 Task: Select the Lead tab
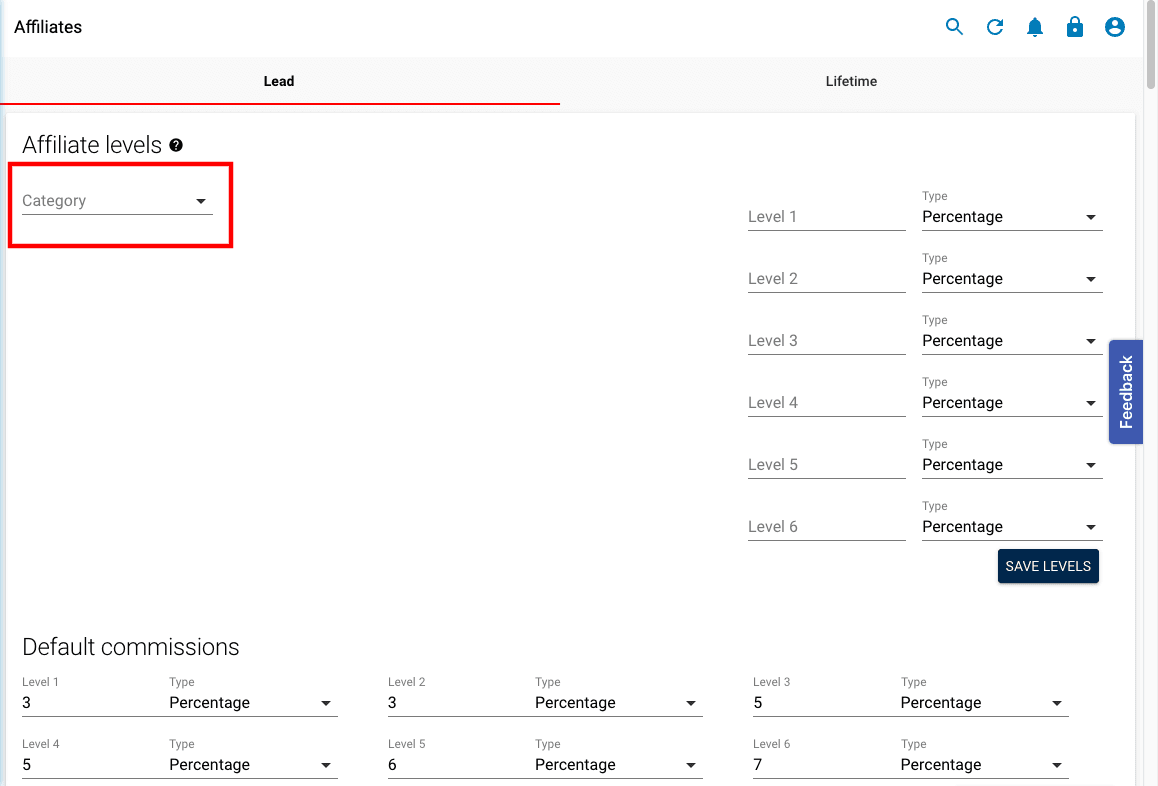[x=278, y=81]
